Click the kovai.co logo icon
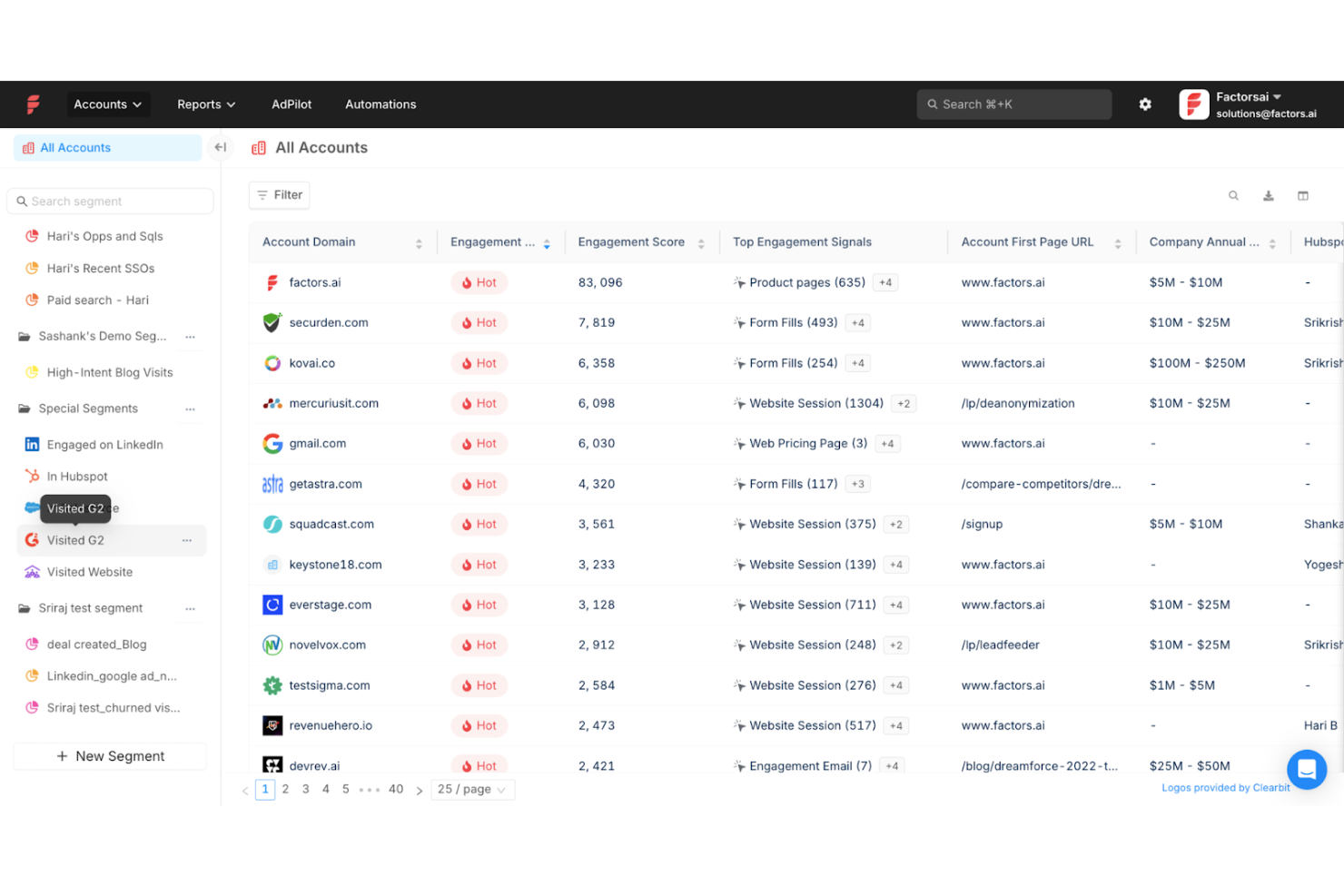The height and width of the screenshot is (896, 1344). click(272, 363)
